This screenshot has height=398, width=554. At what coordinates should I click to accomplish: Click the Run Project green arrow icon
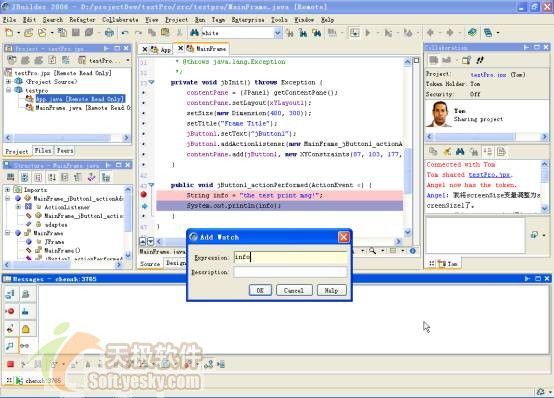[367, 33]
